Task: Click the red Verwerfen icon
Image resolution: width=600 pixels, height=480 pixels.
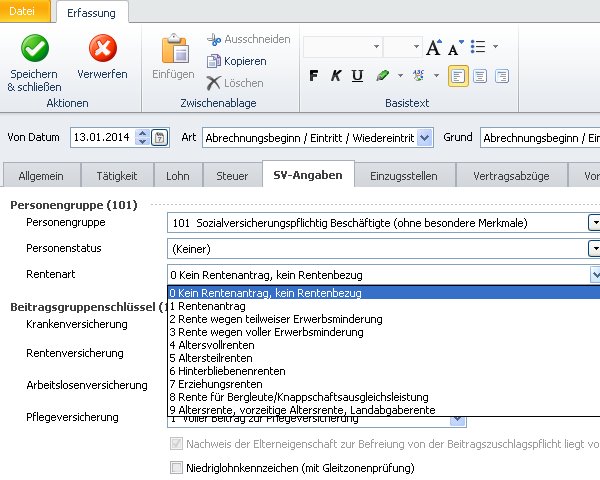Action: (102, 48)
